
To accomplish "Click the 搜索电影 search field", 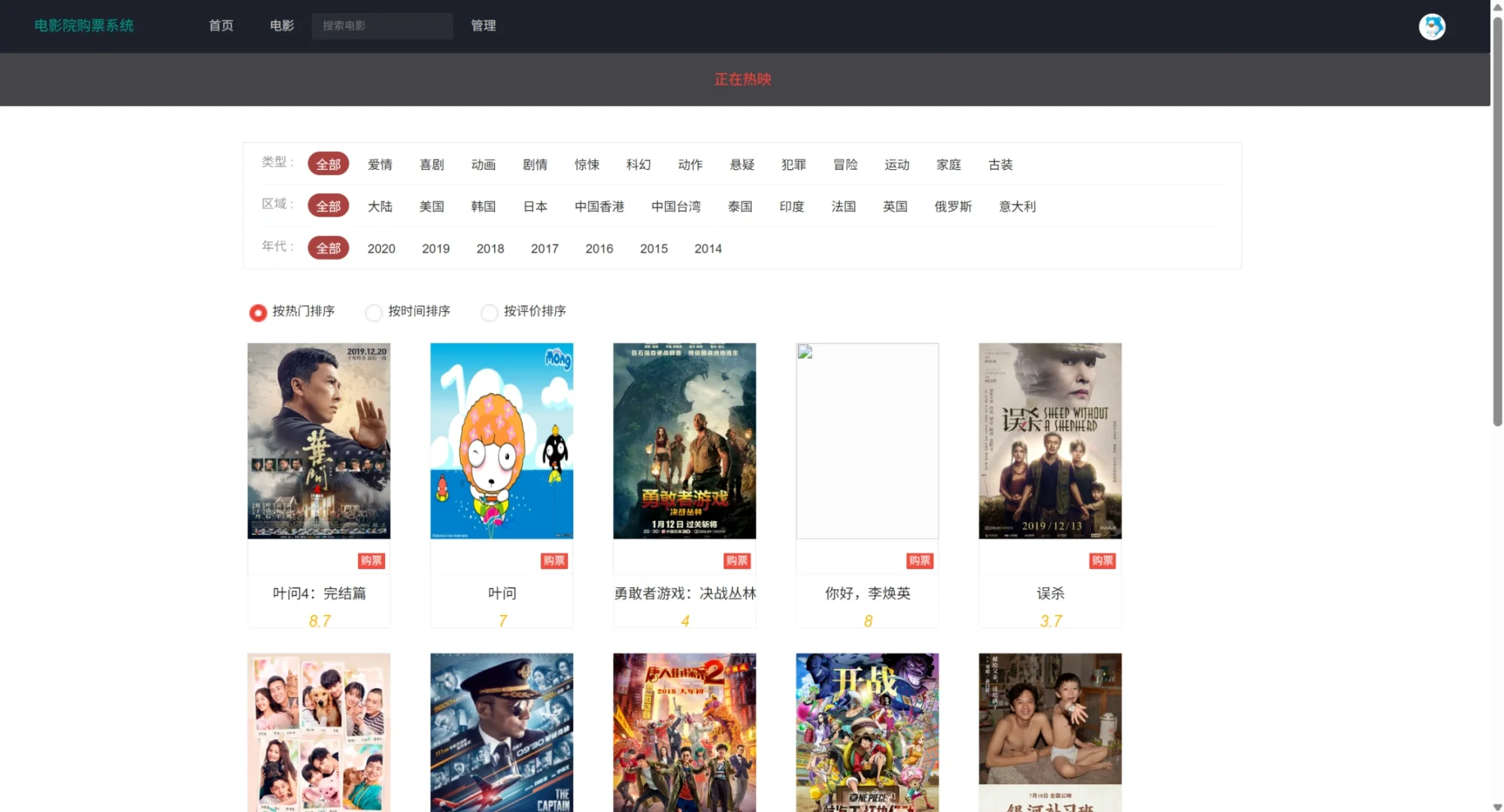I will [382, 26].
